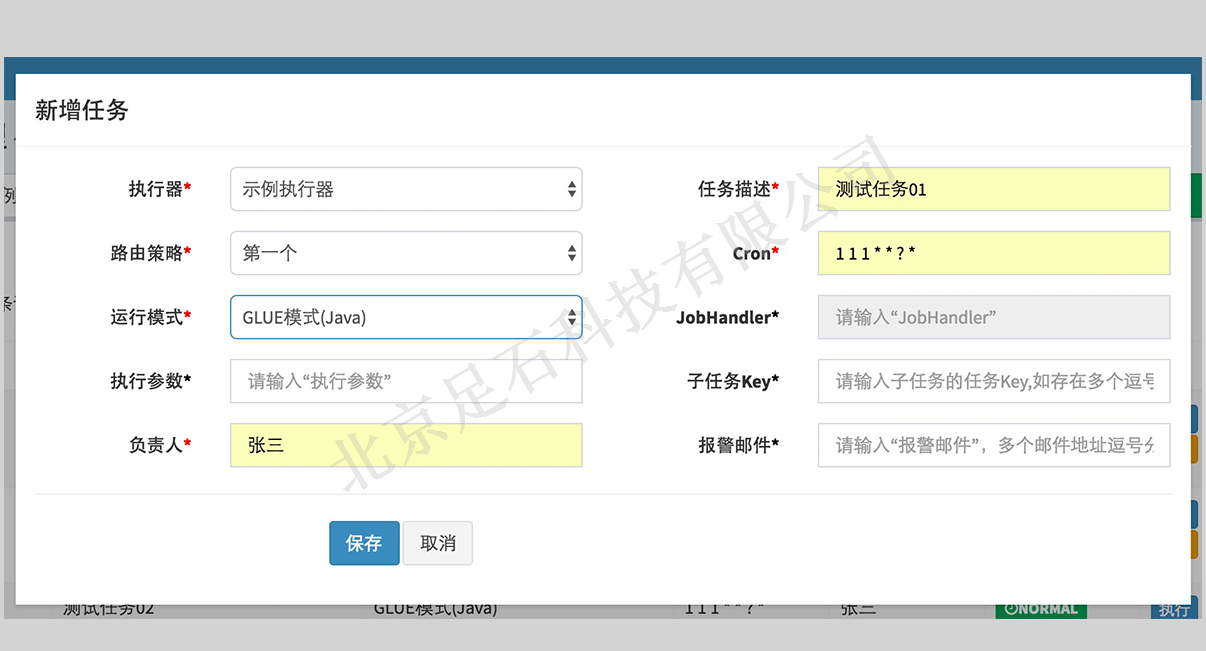Screen dimensions: 1206x651
Task: Focus the Cron expression input field
Action: pos(993,253)
